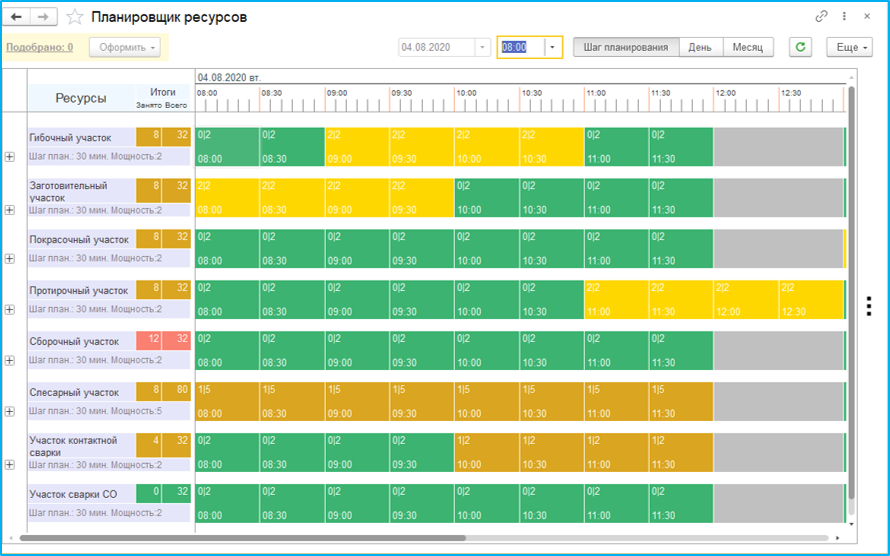This screenshot has height=556, width=890.
Task: Click the 10:00 mark on timeline ruler
Action: click(x=466, y=93)
